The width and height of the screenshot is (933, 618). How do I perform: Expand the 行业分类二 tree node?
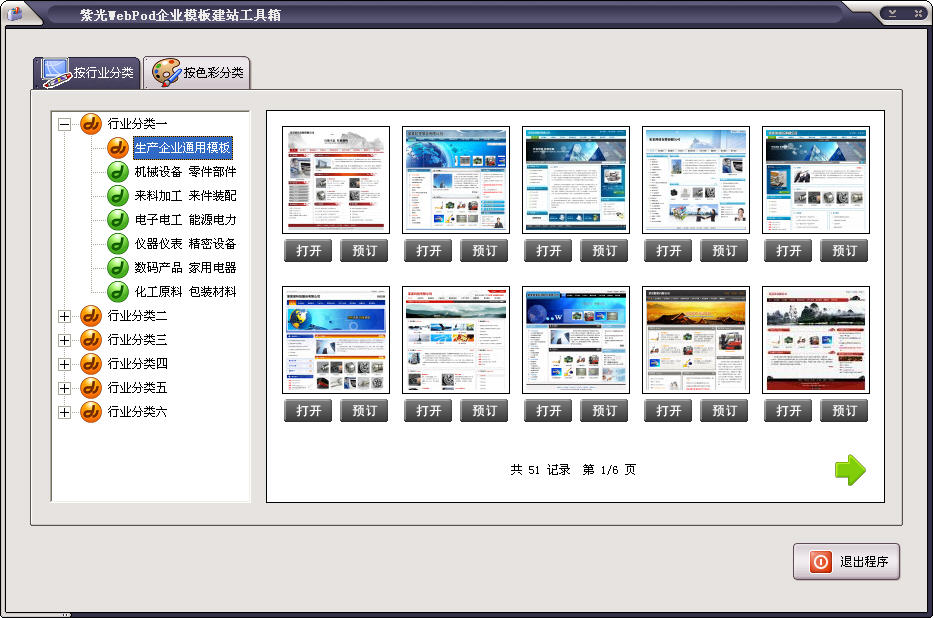(x=65, y=316)
